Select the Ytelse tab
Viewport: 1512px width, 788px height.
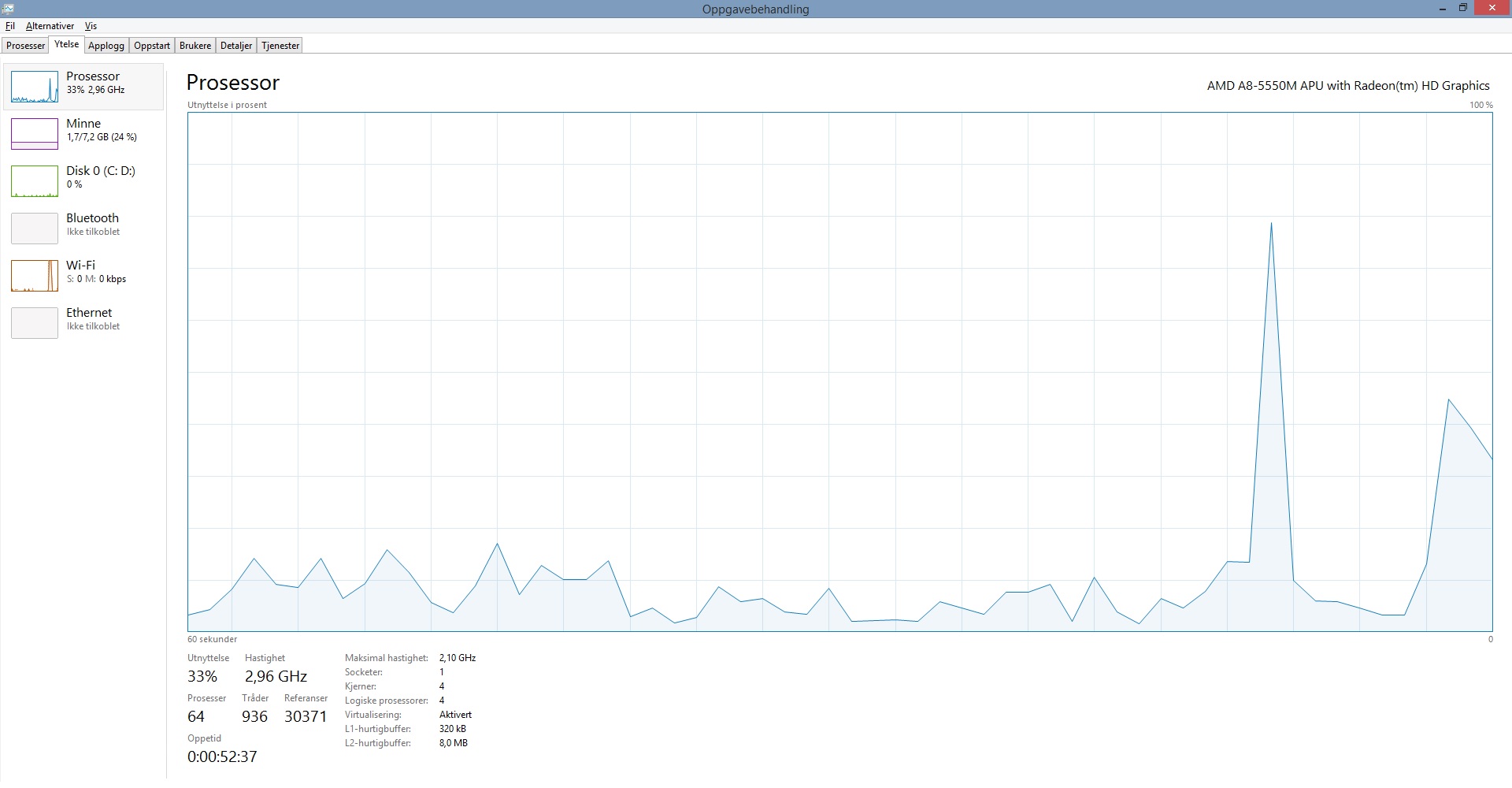tap(66, 44)
